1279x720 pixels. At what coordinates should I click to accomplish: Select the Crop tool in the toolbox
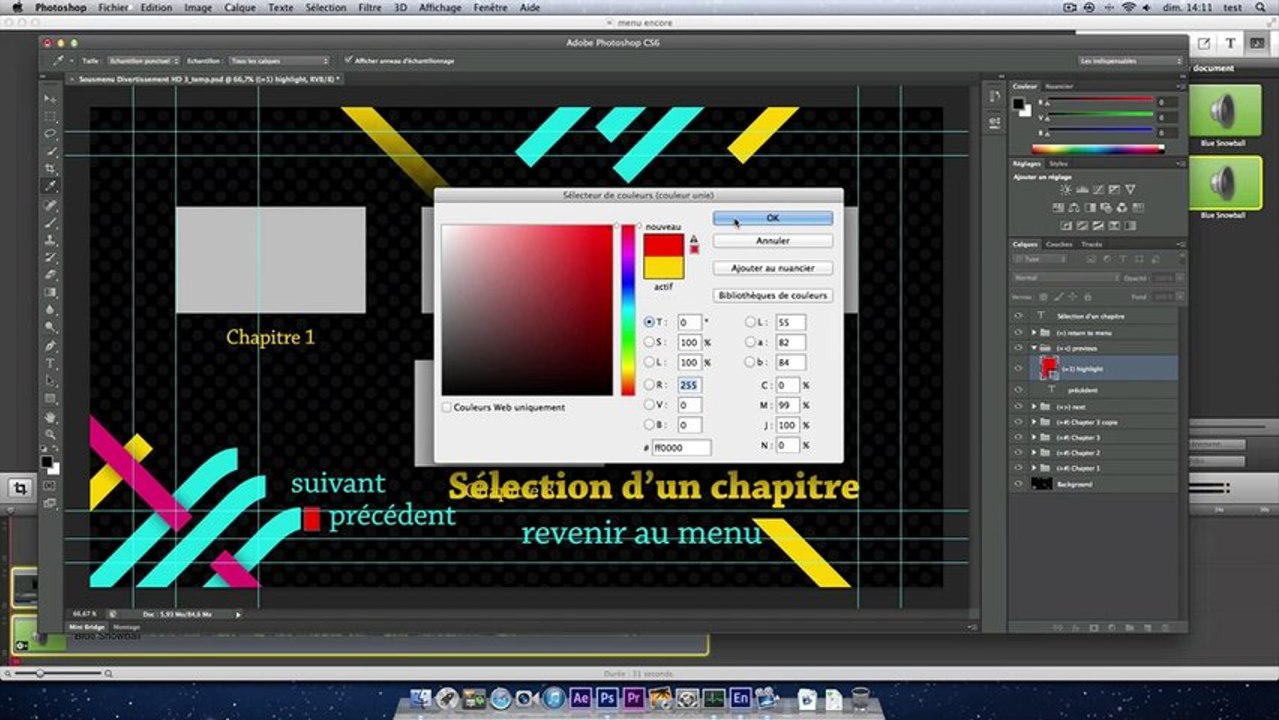pos(50,169)
